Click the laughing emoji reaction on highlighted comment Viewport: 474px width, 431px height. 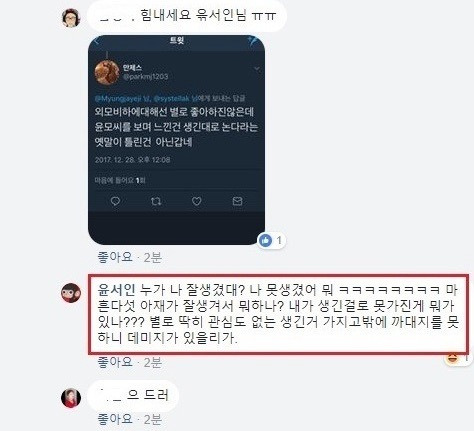click(x=452, y=358)
